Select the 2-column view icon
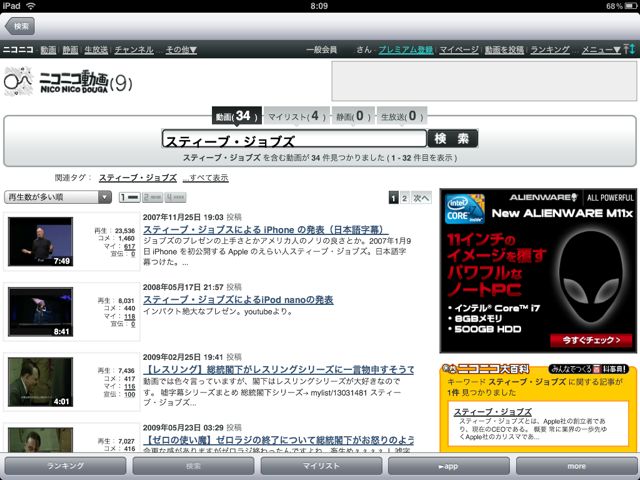Viewport: 640px width, 480px height. (152, 198)
